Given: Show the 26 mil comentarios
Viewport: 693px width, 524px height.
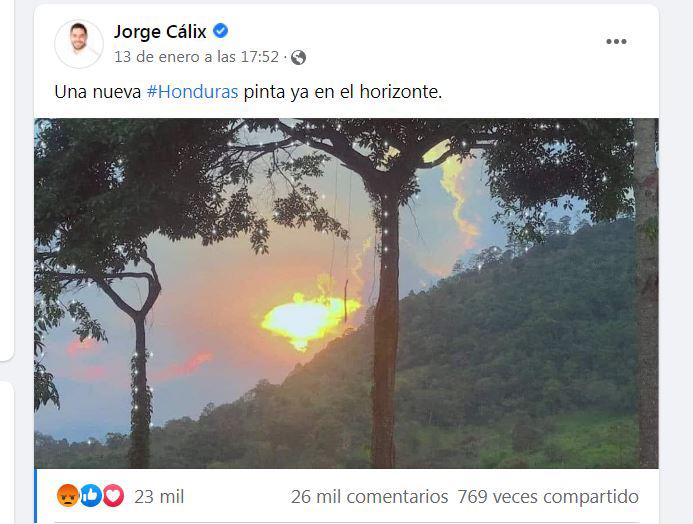Looking at the screenshot, I should pyautogui.click(x=369, y=497).
